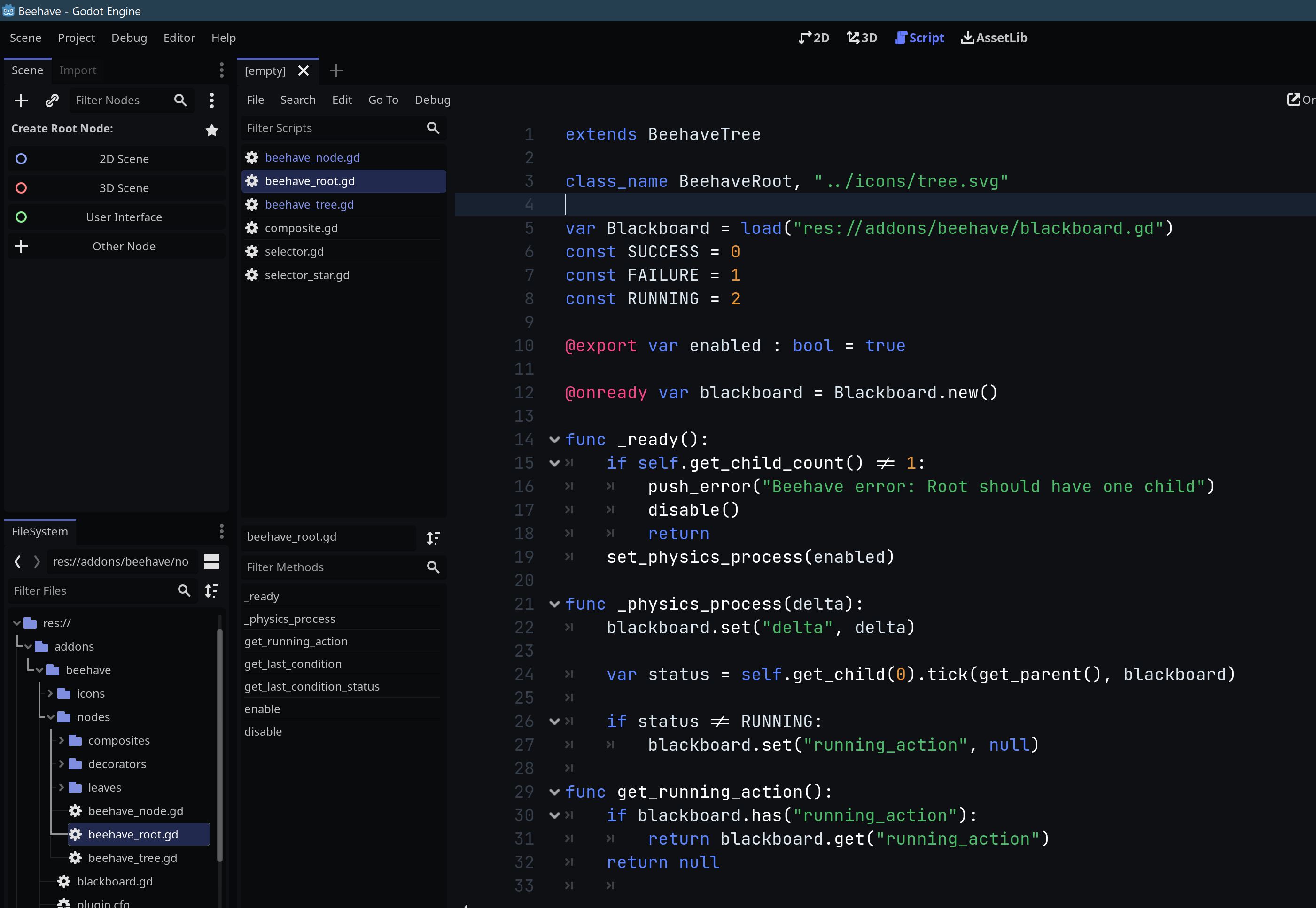Fold the _ready function code block
This screenshot has width=1316, height=908.
pos(554,440)
